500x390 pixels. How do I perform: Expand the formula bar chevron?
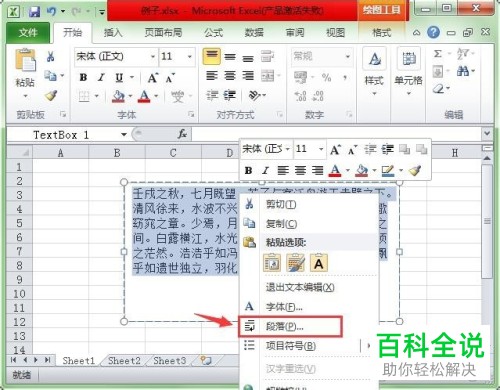(487, 134)
